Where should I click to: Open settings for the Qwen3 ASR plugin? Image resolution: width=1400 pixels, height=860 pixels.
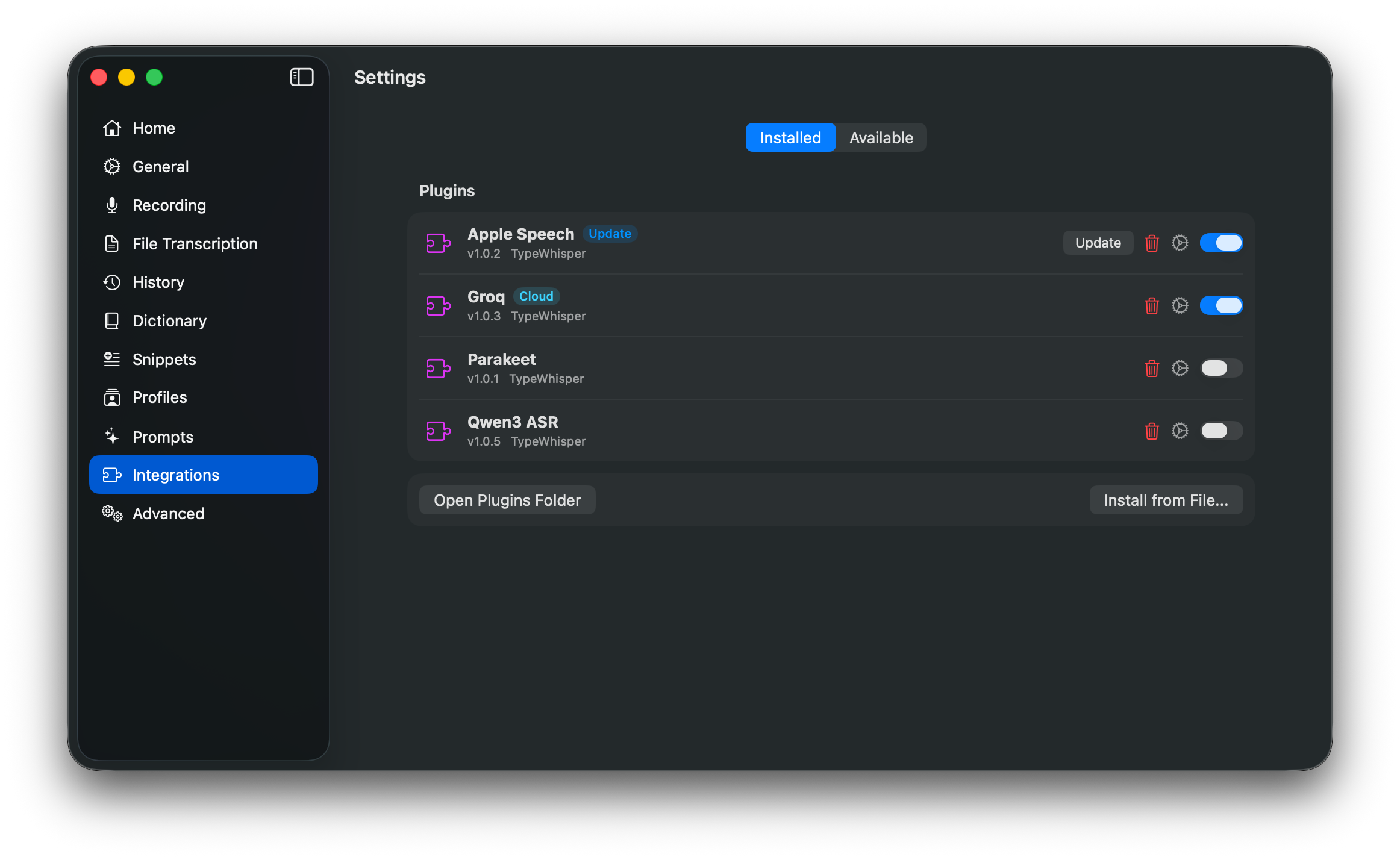pyautogui.click(x=1180, y=431)
